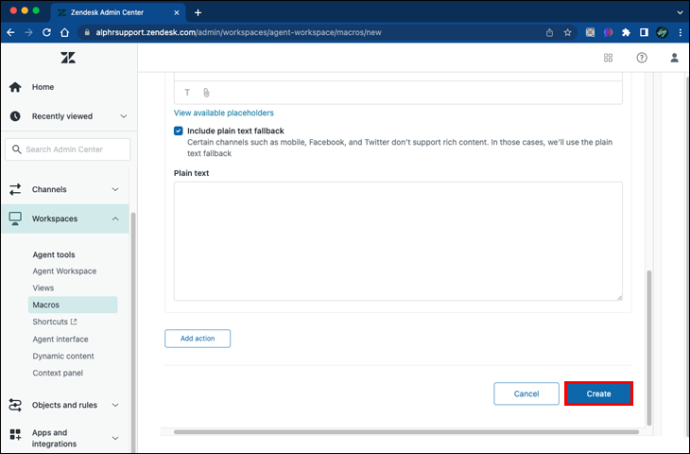Open the user profile icon
This screenshot has height=454, width=690.
pos(674,58)
